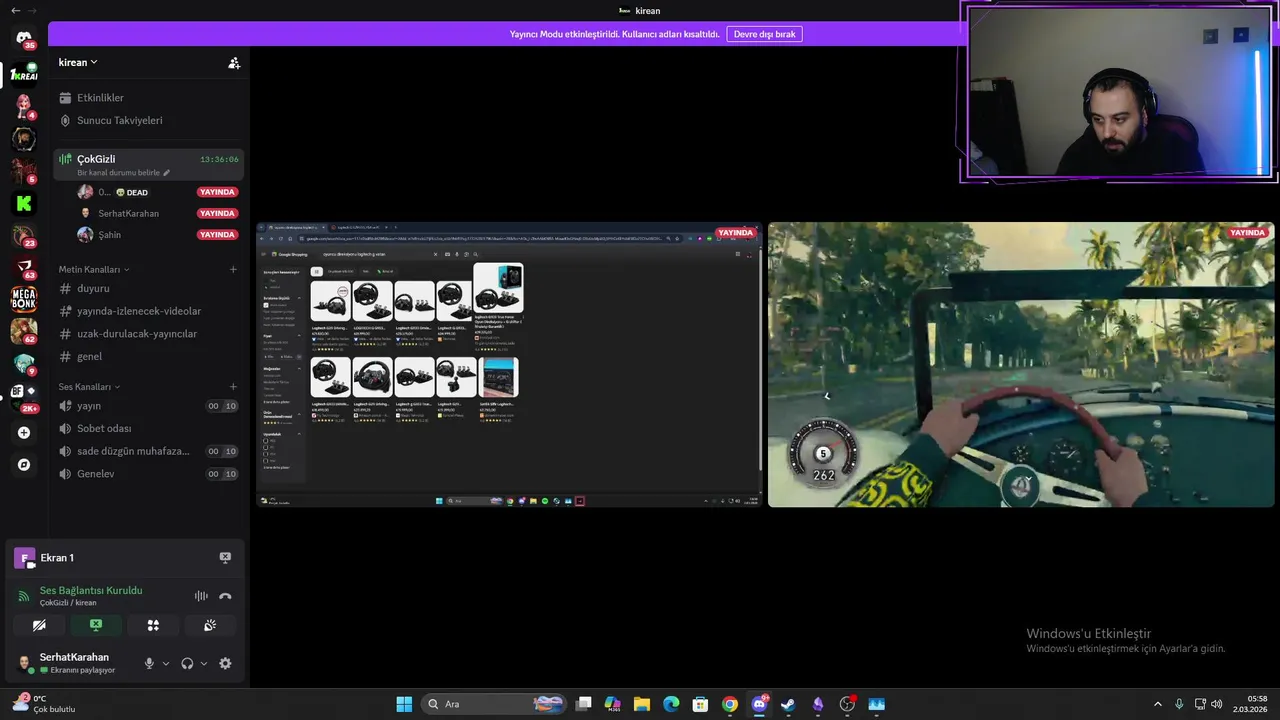Open the soundboard button

click(x=210, y=625)
